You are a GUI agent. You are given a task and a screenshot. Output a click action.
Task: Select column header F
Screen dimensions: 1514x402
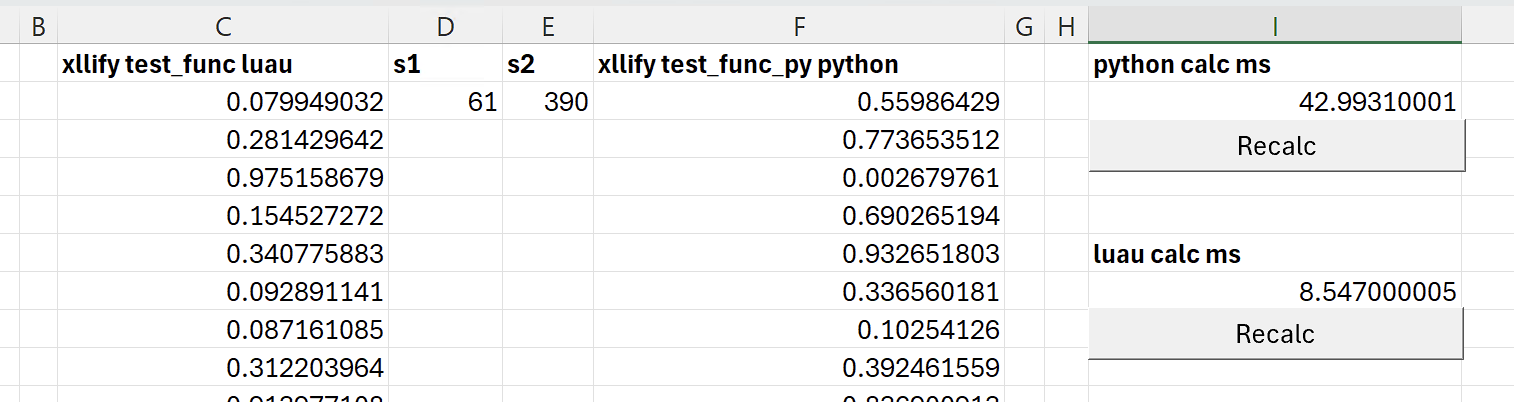[799, 28]
